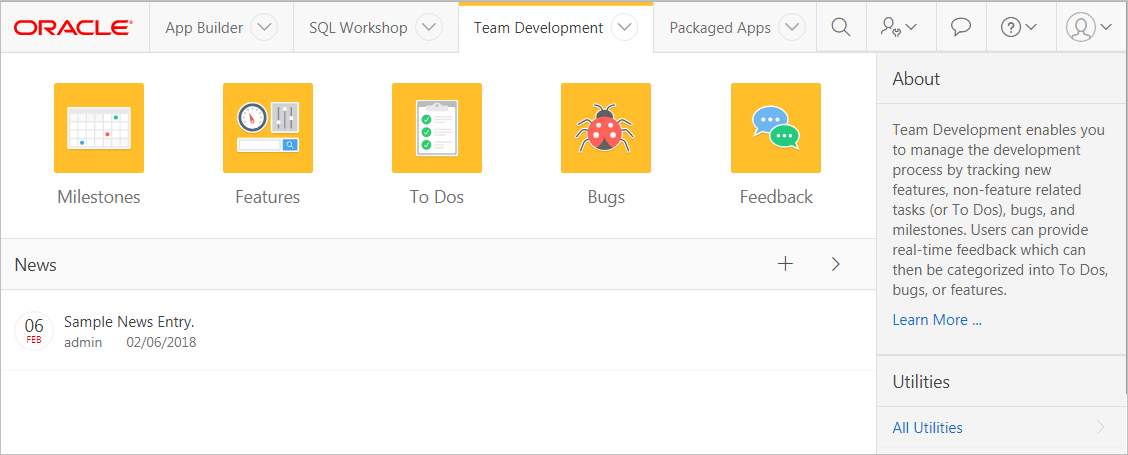Image resolution: width=1128 pixels, height=455 pixels.
Task: Expand the App Builder dropdown arrow
Action: click(x=264, y=28)
